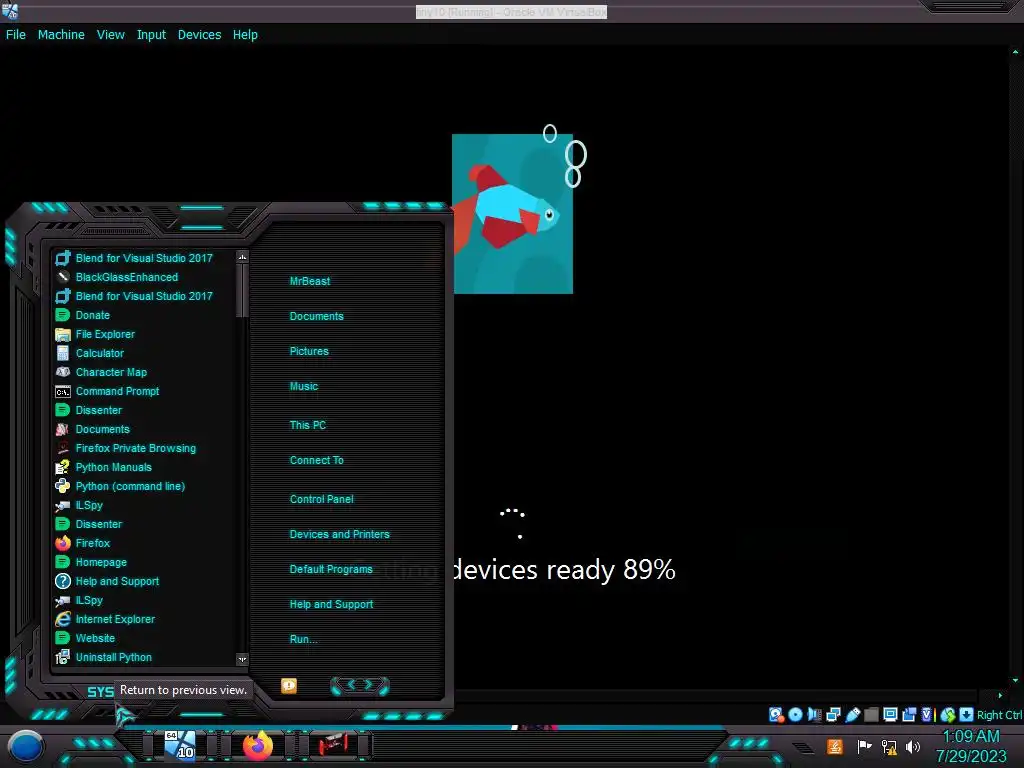Open the VirtualBox taskbar item marked 64 and 10
Image resolution: width=1024 pixels, height=768 pixels.
pyautogui.click(x=180, y=745)
